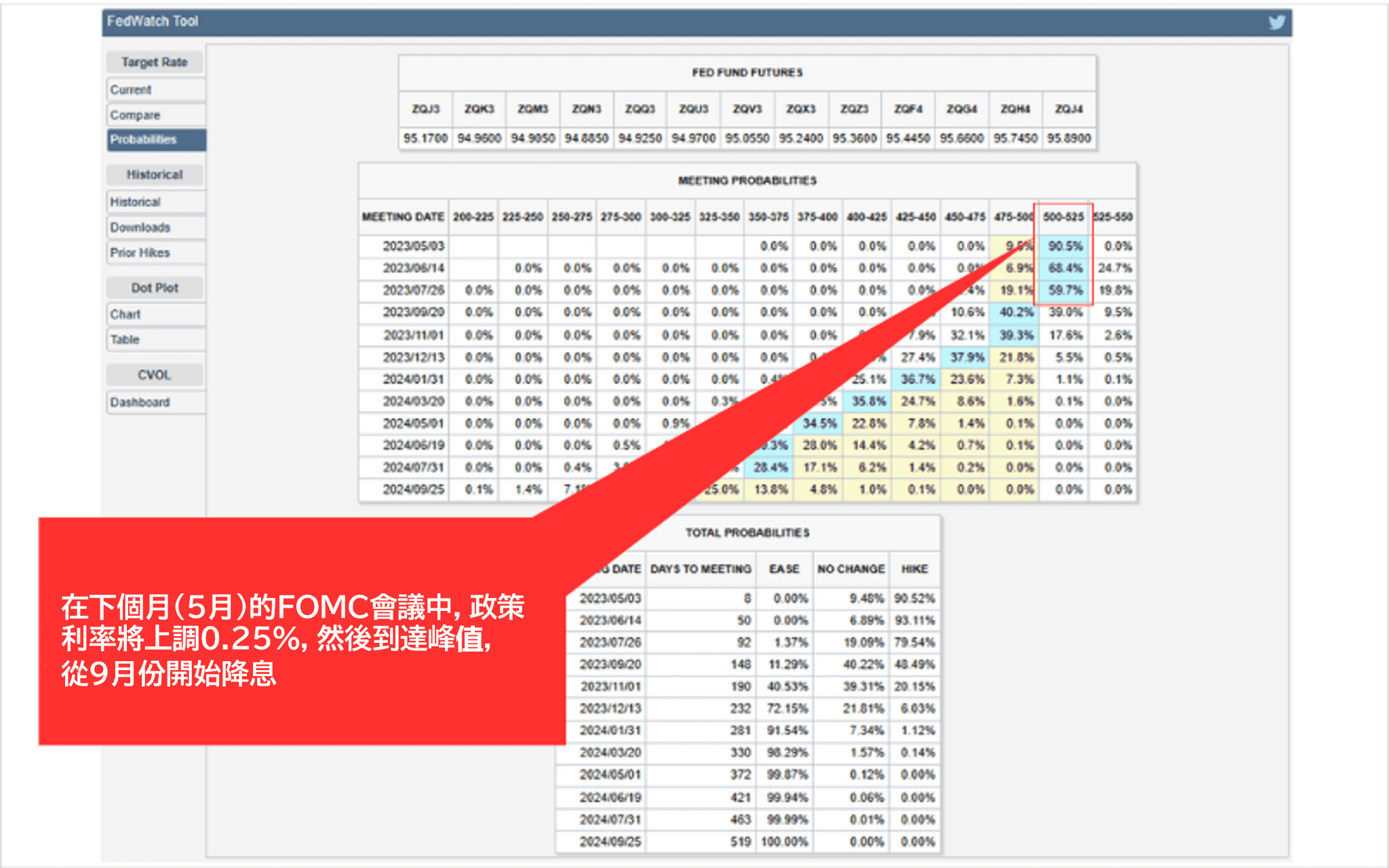This screenshot has width=1389, height=868.
Task: Click the 95.4450 futures price cell
Action: [x=907, y=138]
